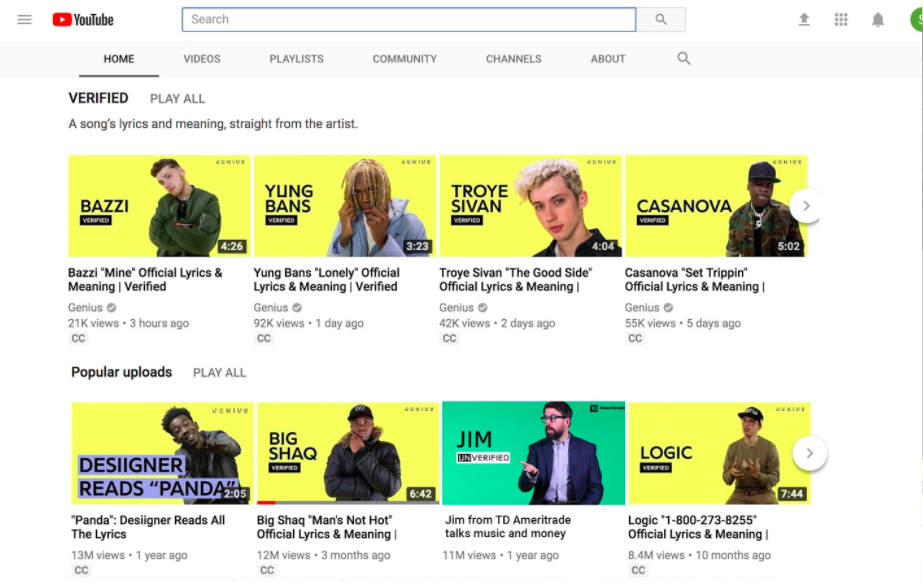Click the CC badge under Casanova video
The width and height of the screenshot is (923, 584).
(x=635, y=339)
